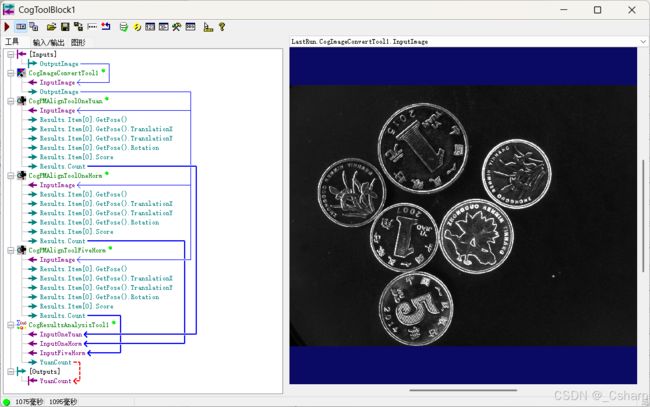
Task: Select the [Inputs] tree node
Action: 42,54
